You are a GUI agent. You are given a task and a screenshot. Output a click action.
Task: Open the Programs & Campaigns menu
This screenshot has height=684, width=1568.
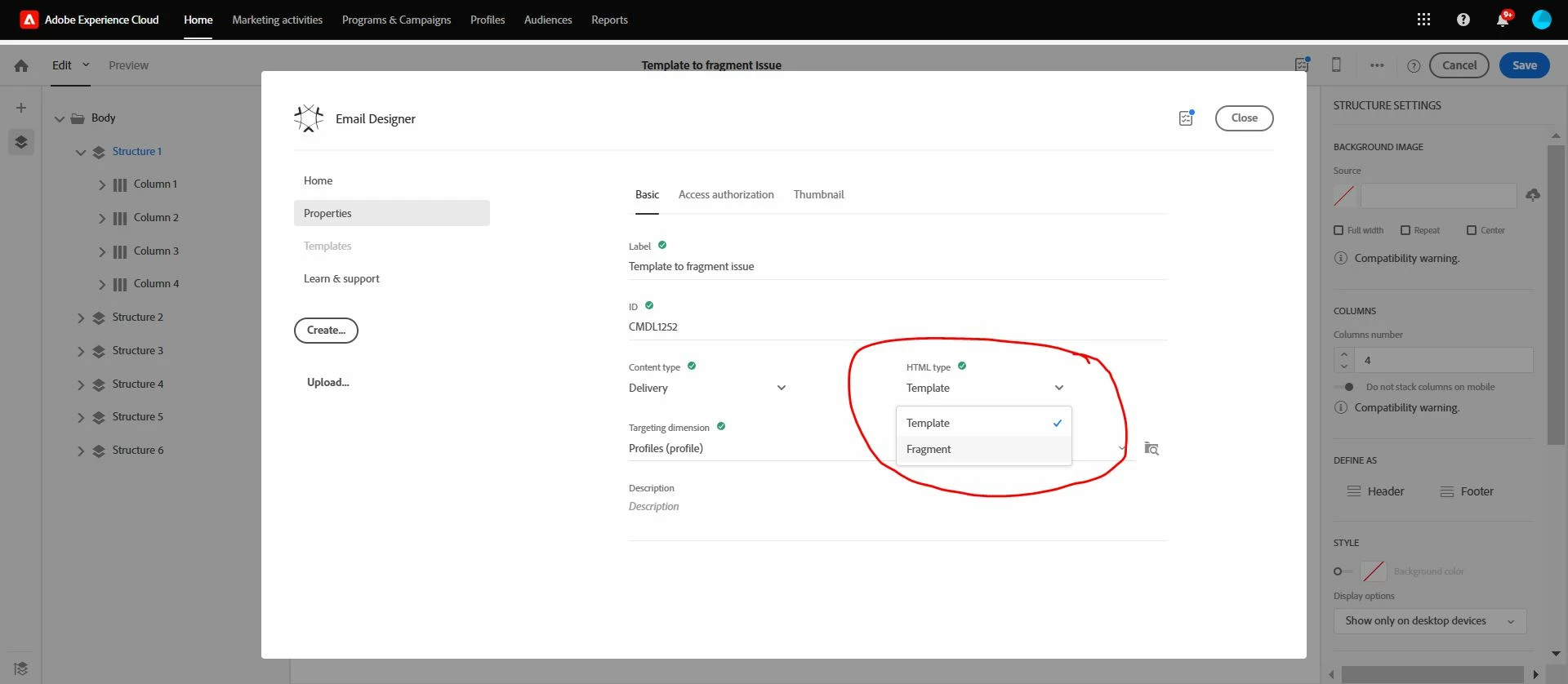[x=396, y=20]
